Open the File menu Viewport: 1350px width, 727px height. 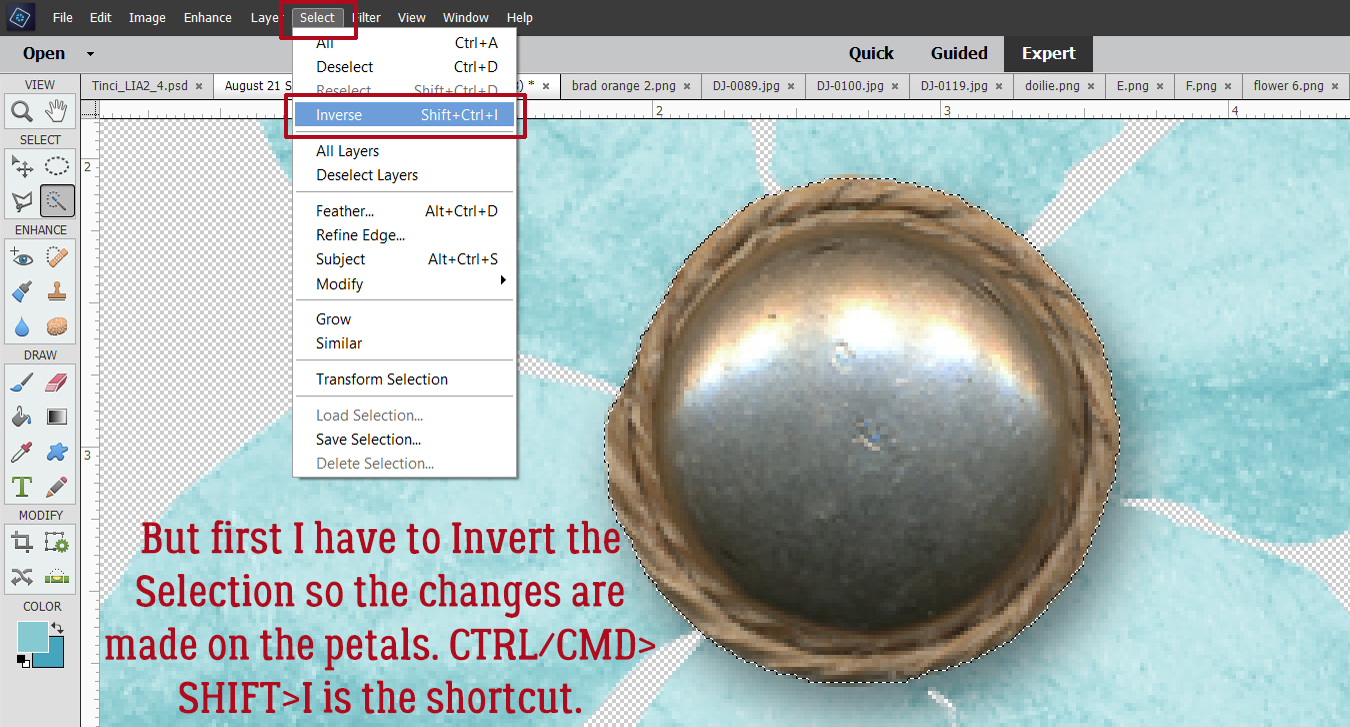click(x=62, y=18)
